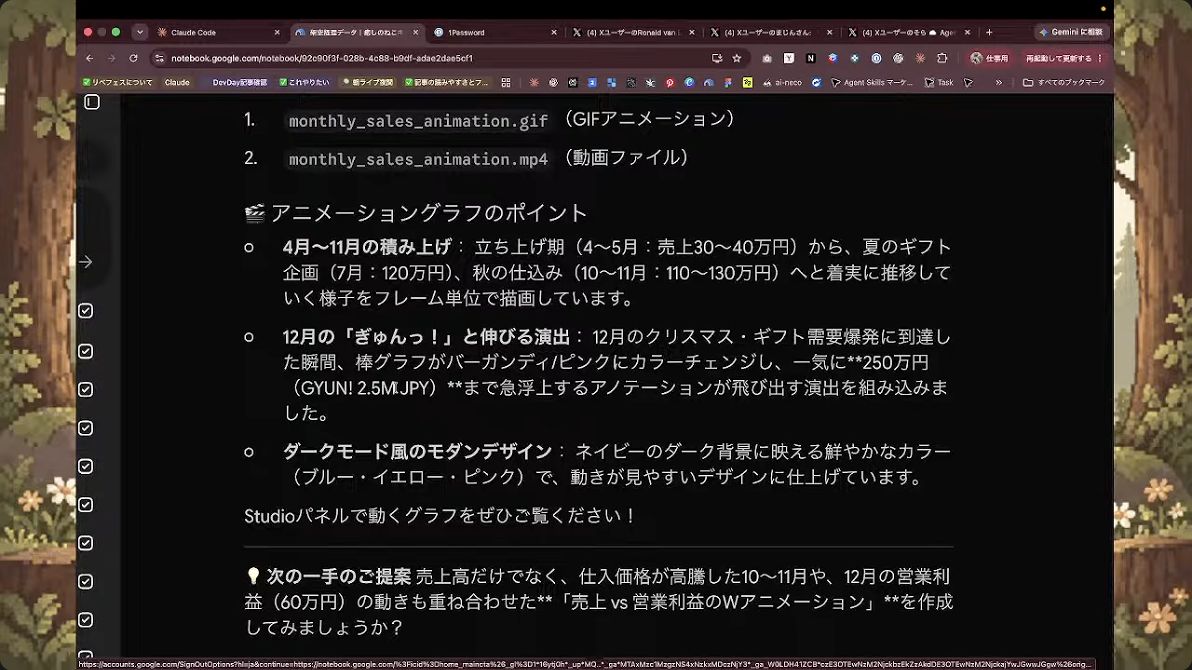Open すべてのブックマーク folder
1192x670 pixels.
click(x=1064, y=82)
